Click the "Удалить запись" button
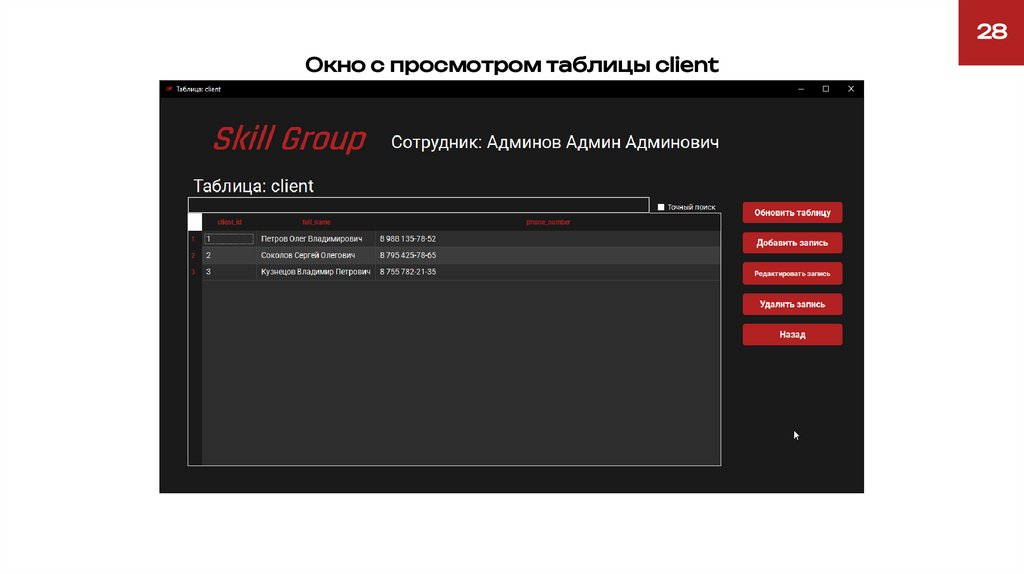 [792, 304]
